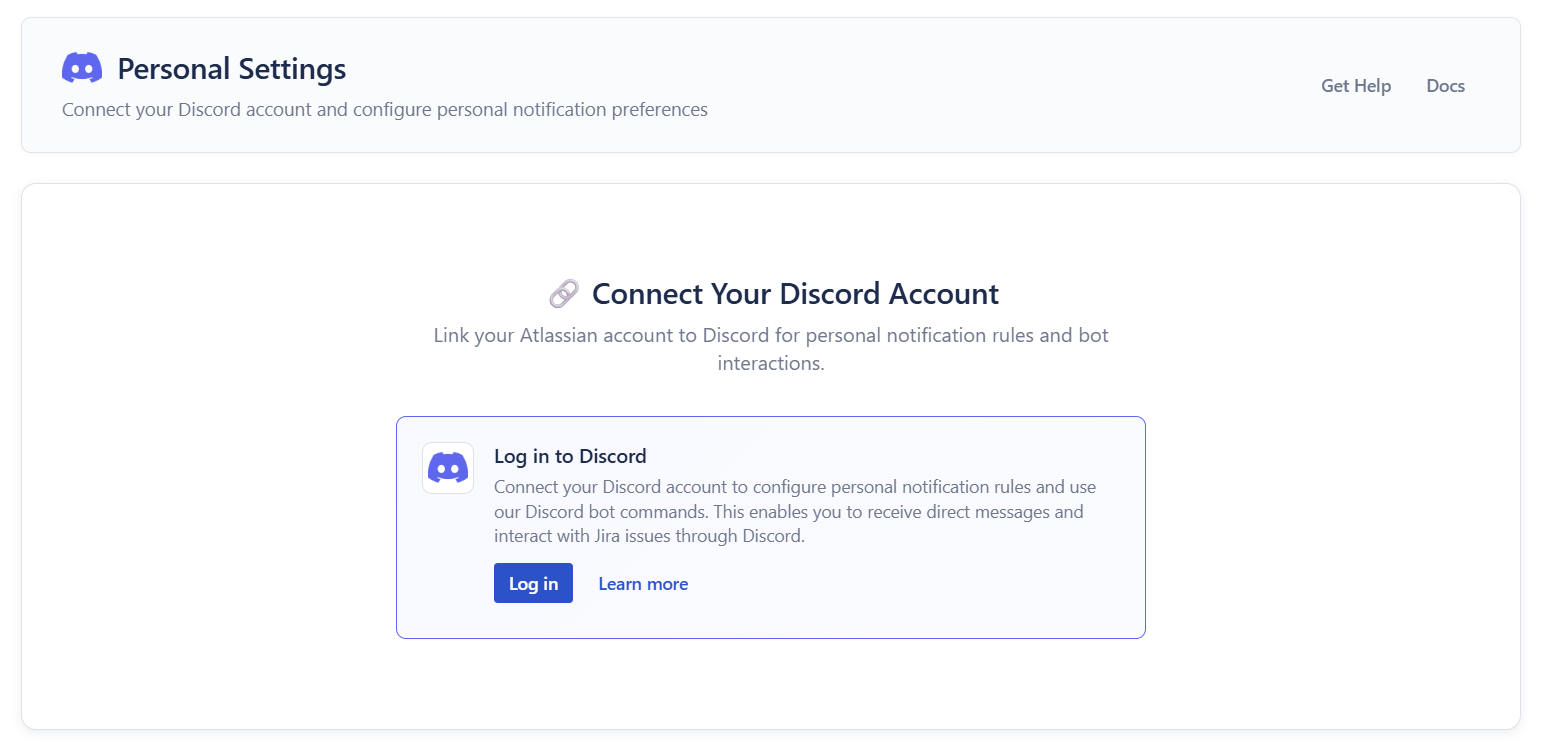Click the Discord brand mark beside Personal Settings

click(81, 66)
